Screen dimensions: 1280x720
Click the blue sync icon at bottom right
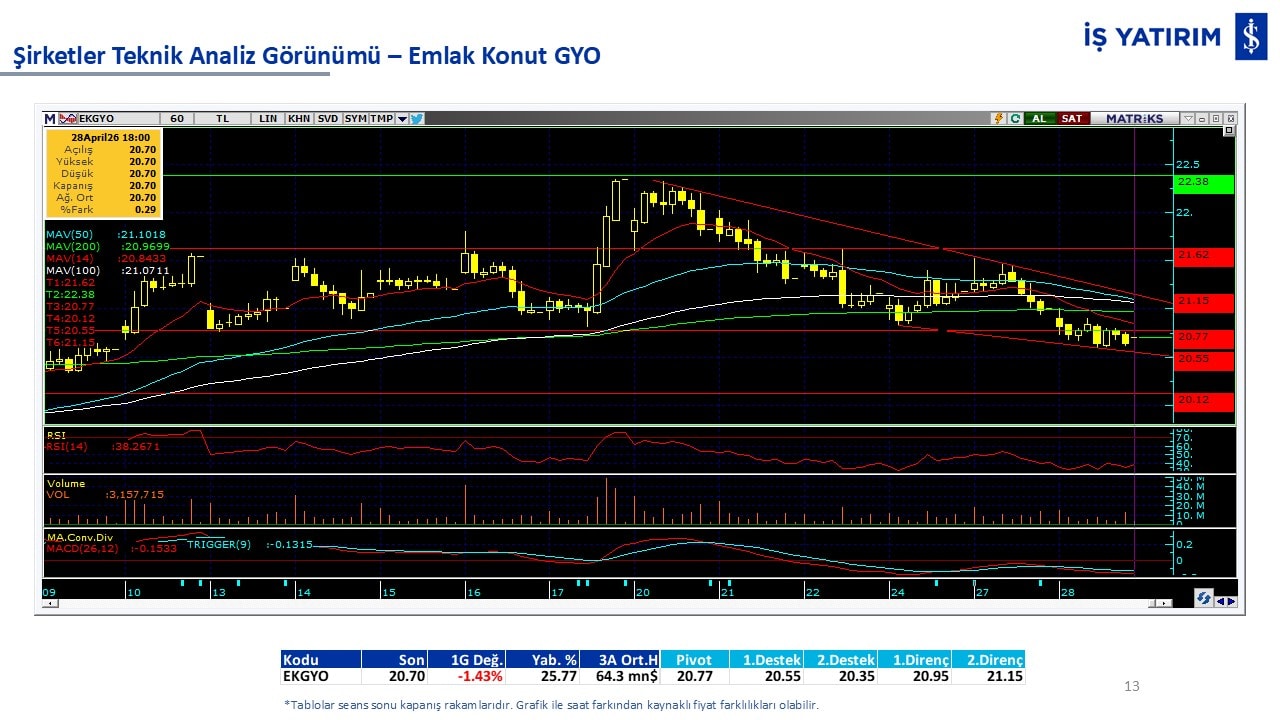click(1204, 598)
